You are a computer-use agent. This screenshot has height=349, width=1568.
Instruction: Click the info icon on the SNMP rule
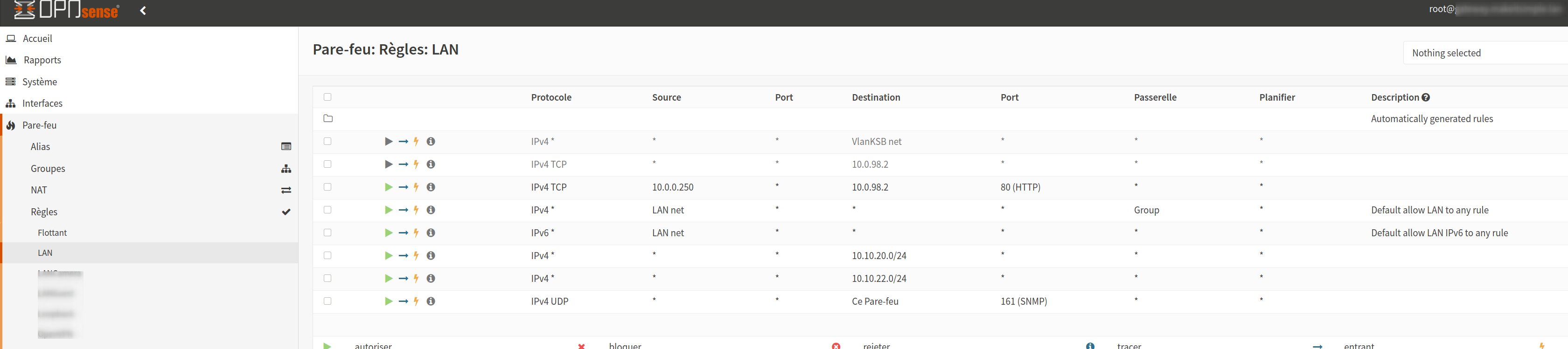coord(430,301)
